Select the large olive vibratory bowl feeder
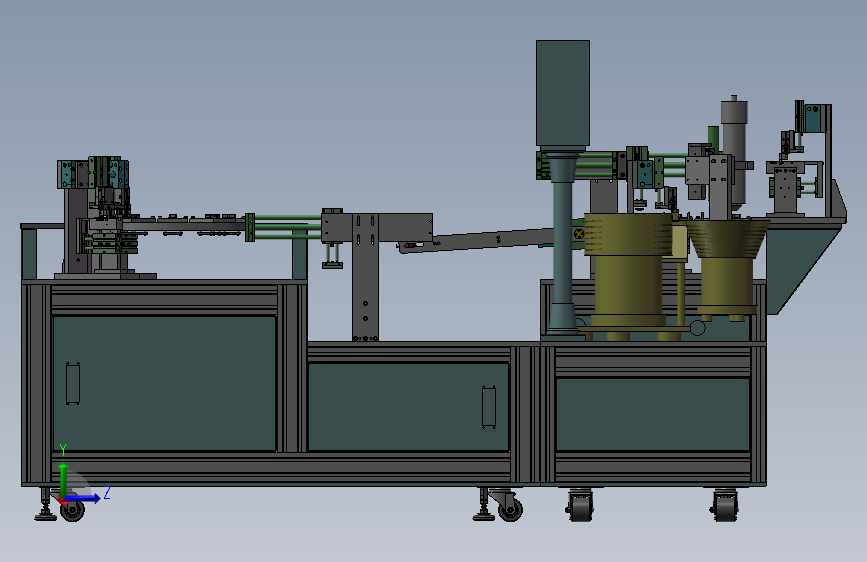The width and height of the screenshot is (867, 562). coord(628,268)
